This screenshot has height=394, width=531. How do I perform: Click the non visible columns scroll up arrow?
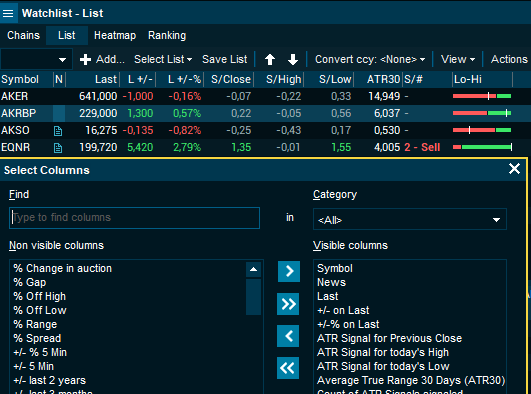pyautogui.click(x=253, y=270)
